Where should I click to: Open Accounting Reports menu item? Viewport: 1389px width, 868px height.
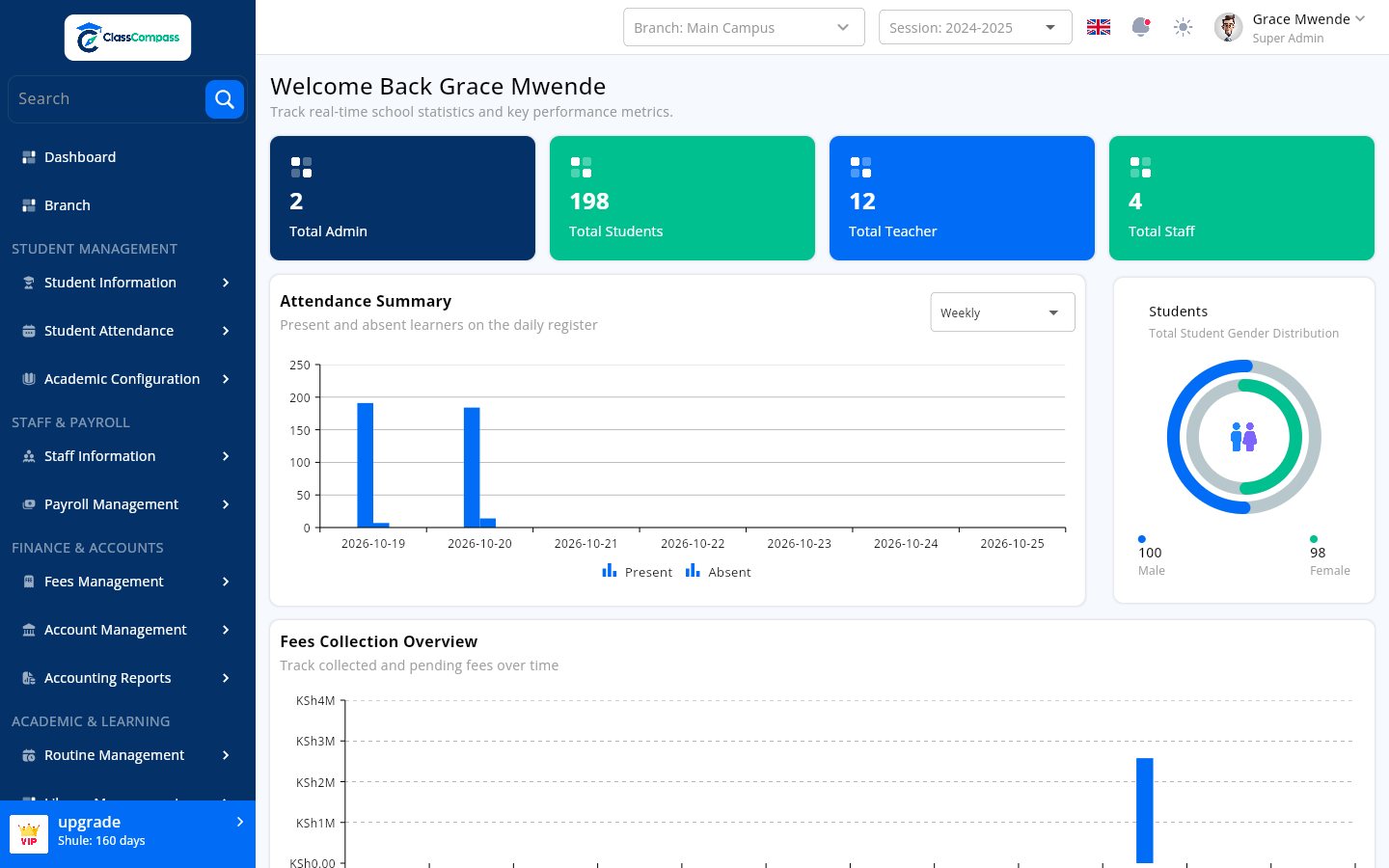[x=127, y=678]
